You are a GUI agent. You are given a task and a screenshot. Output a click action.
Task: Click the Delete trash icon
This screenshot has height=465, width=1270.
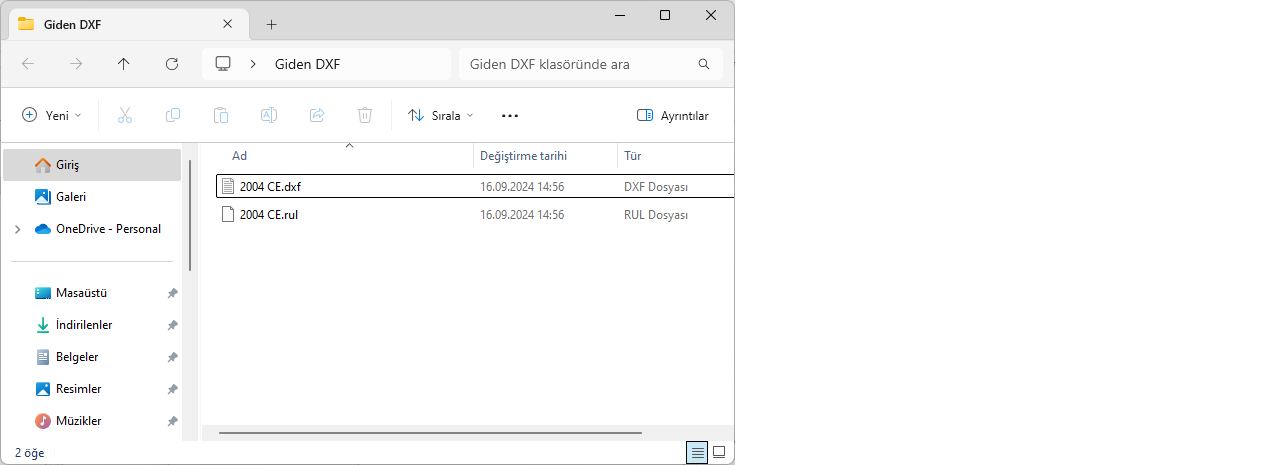coord(365,115)
